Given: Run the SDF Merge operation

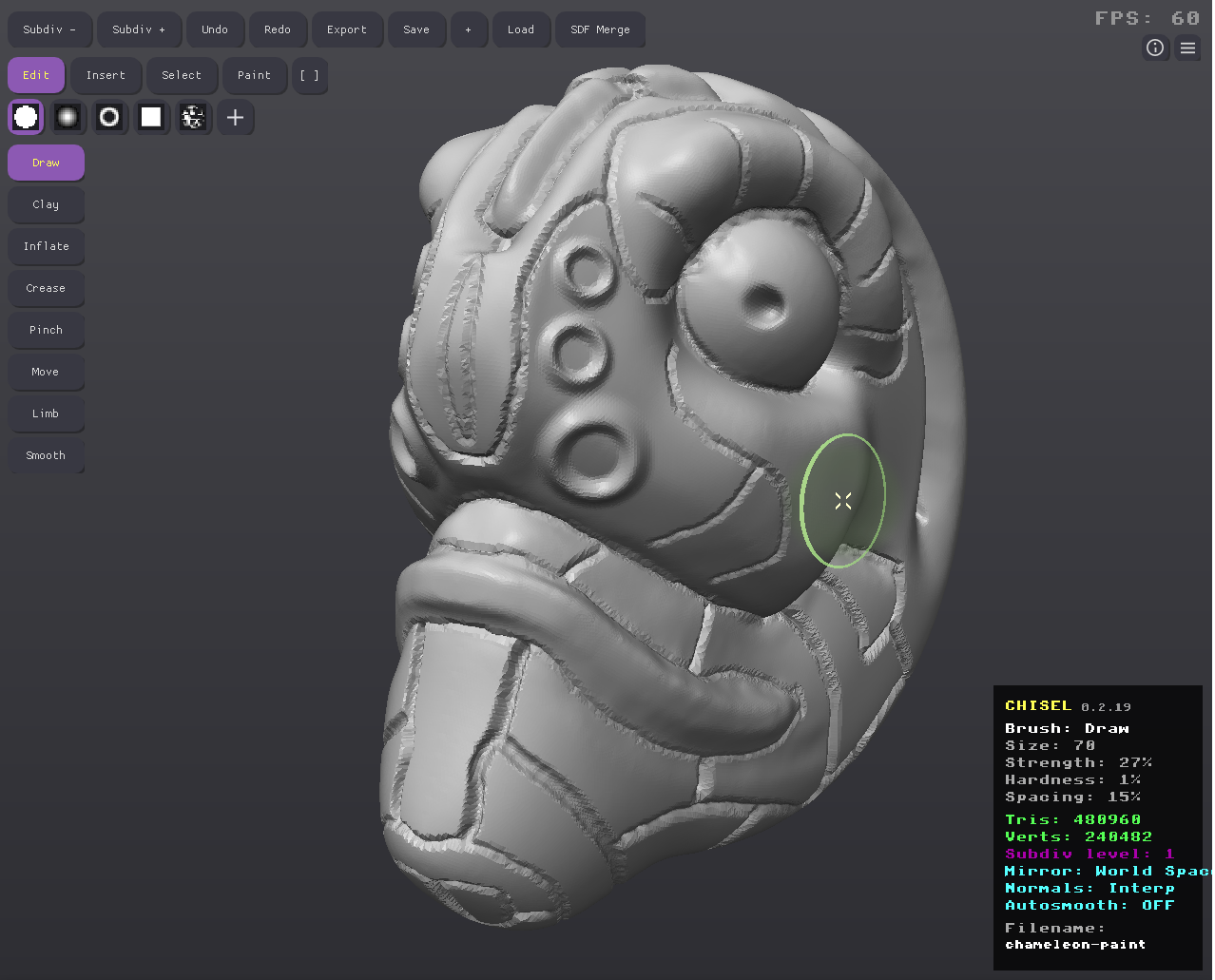Looking at the screenshot, I should click(600, 29).
